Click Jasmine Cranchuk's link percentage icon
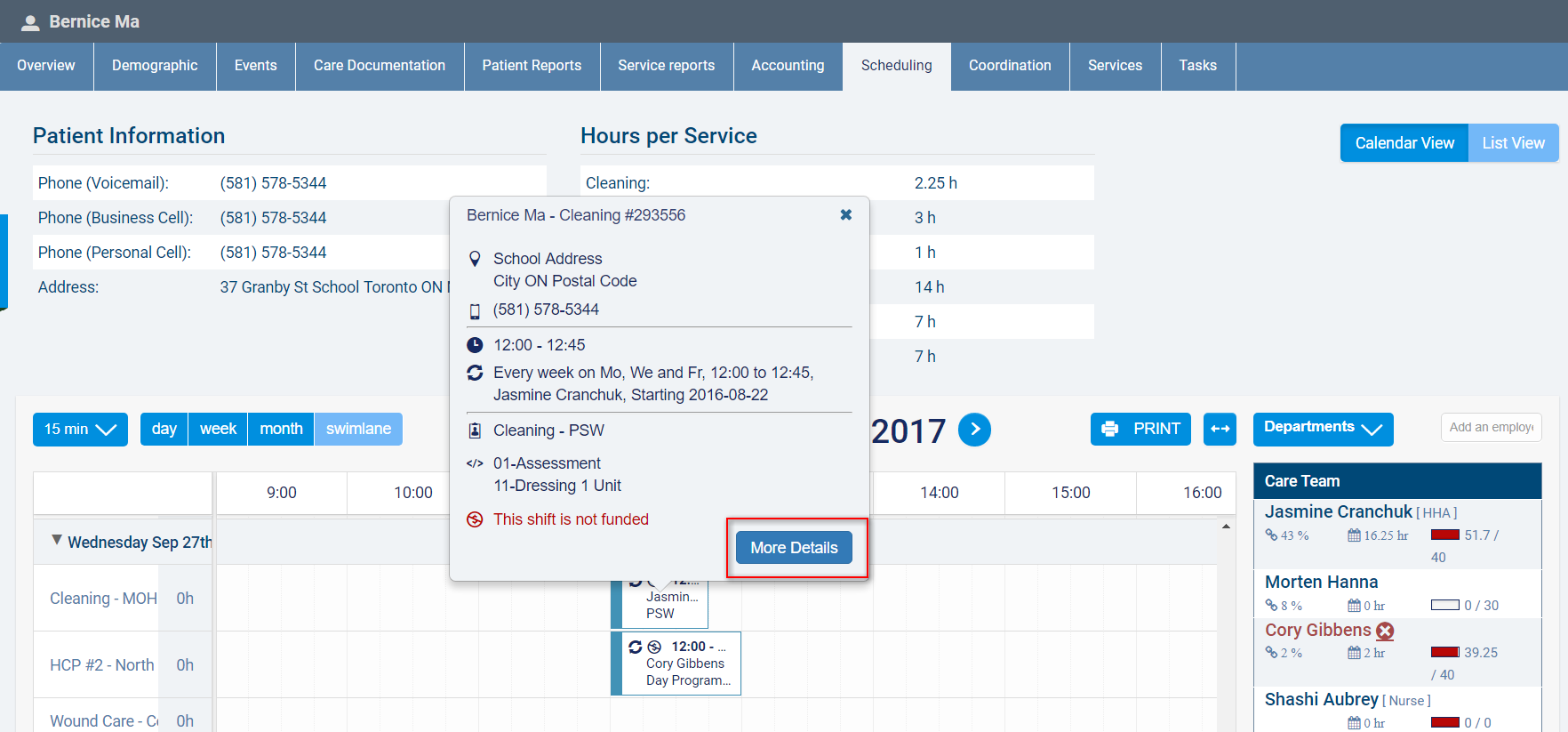 [1271, 535]
